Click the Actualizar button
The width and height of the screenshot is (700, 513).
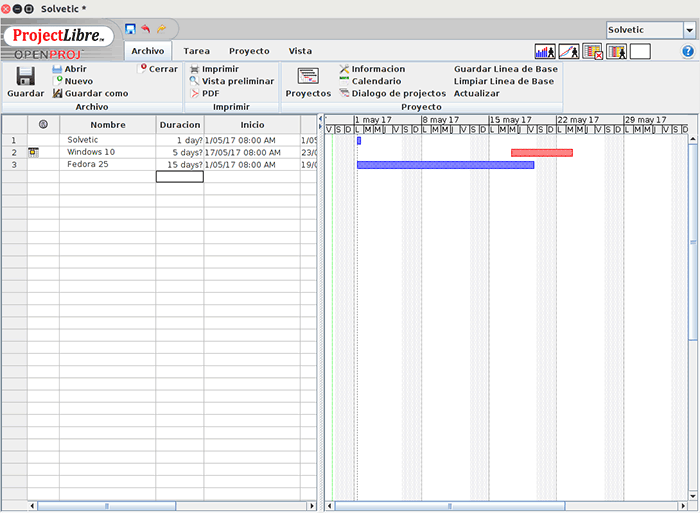476,93
